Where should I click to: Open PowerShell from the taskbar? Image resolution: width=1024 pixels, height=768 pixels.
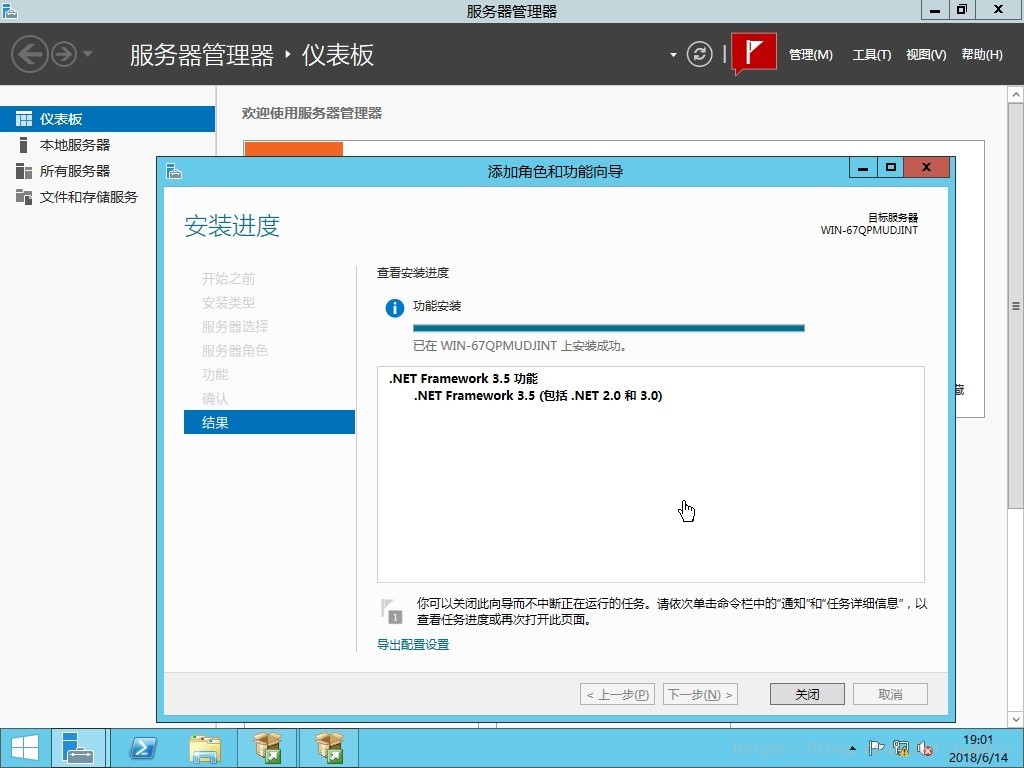[x=142, y=748]
